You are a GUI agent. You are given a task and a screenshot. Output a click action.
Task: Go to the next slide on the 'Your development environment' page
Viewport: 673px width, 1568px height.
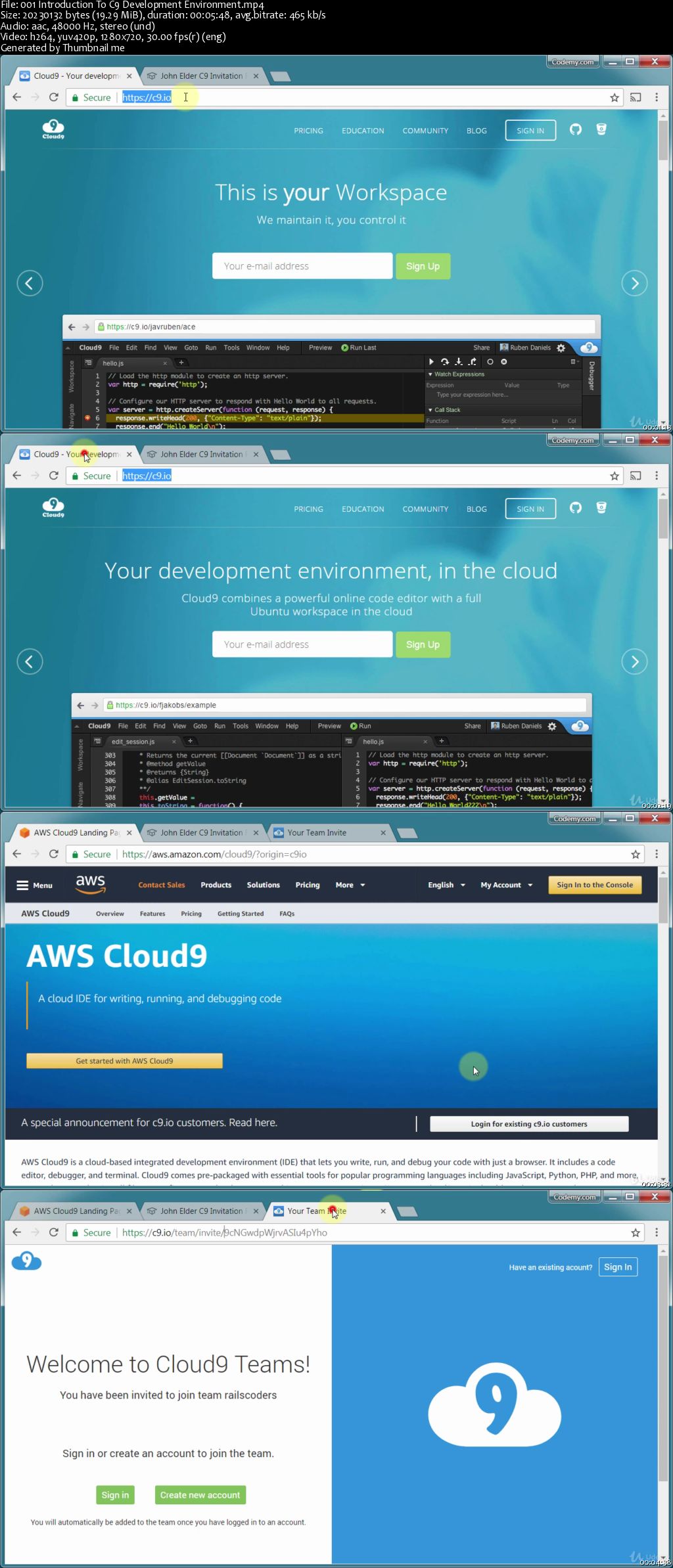click(x=634, y=661)
